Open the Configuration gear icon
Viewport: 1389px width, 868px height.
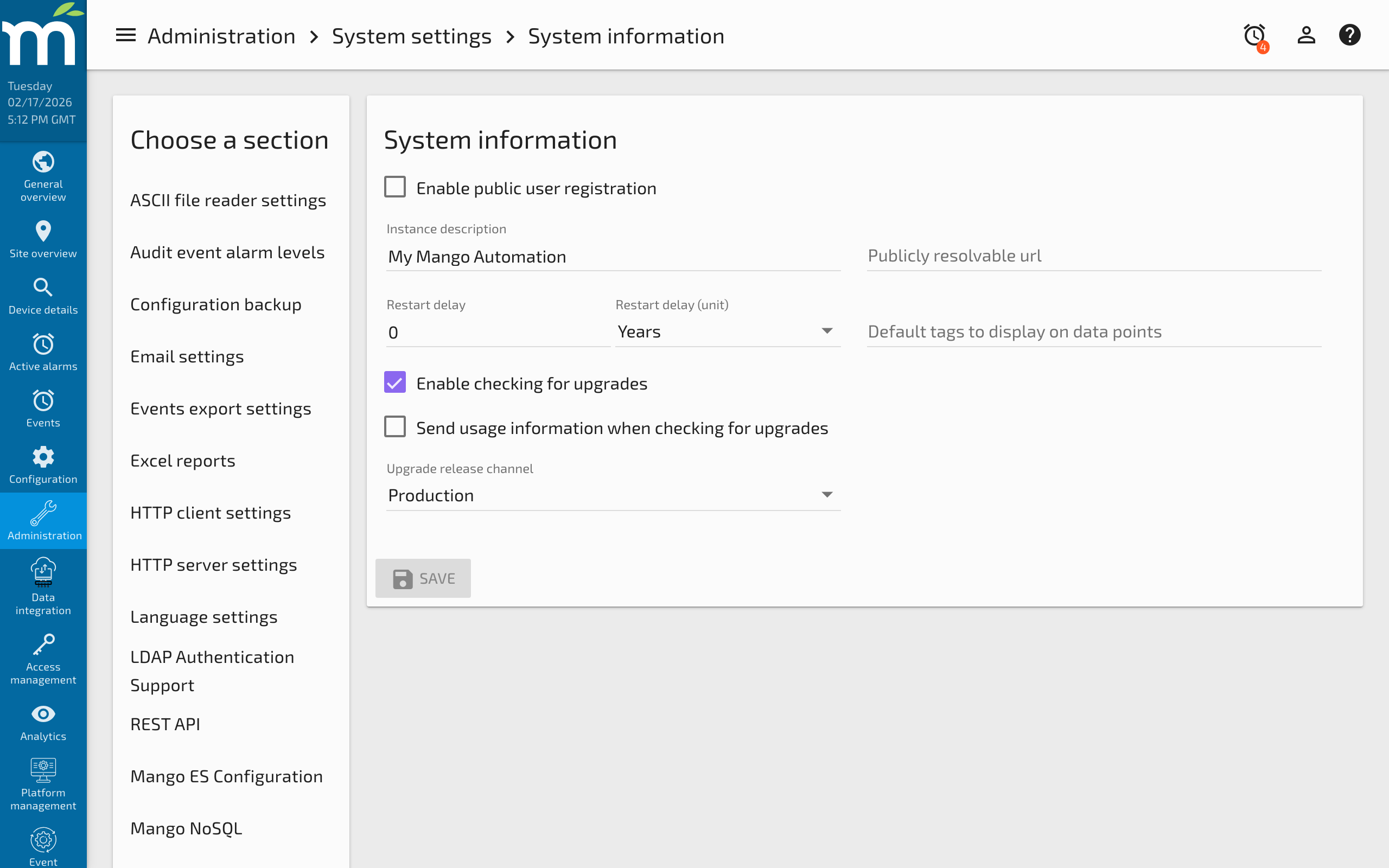43,457
